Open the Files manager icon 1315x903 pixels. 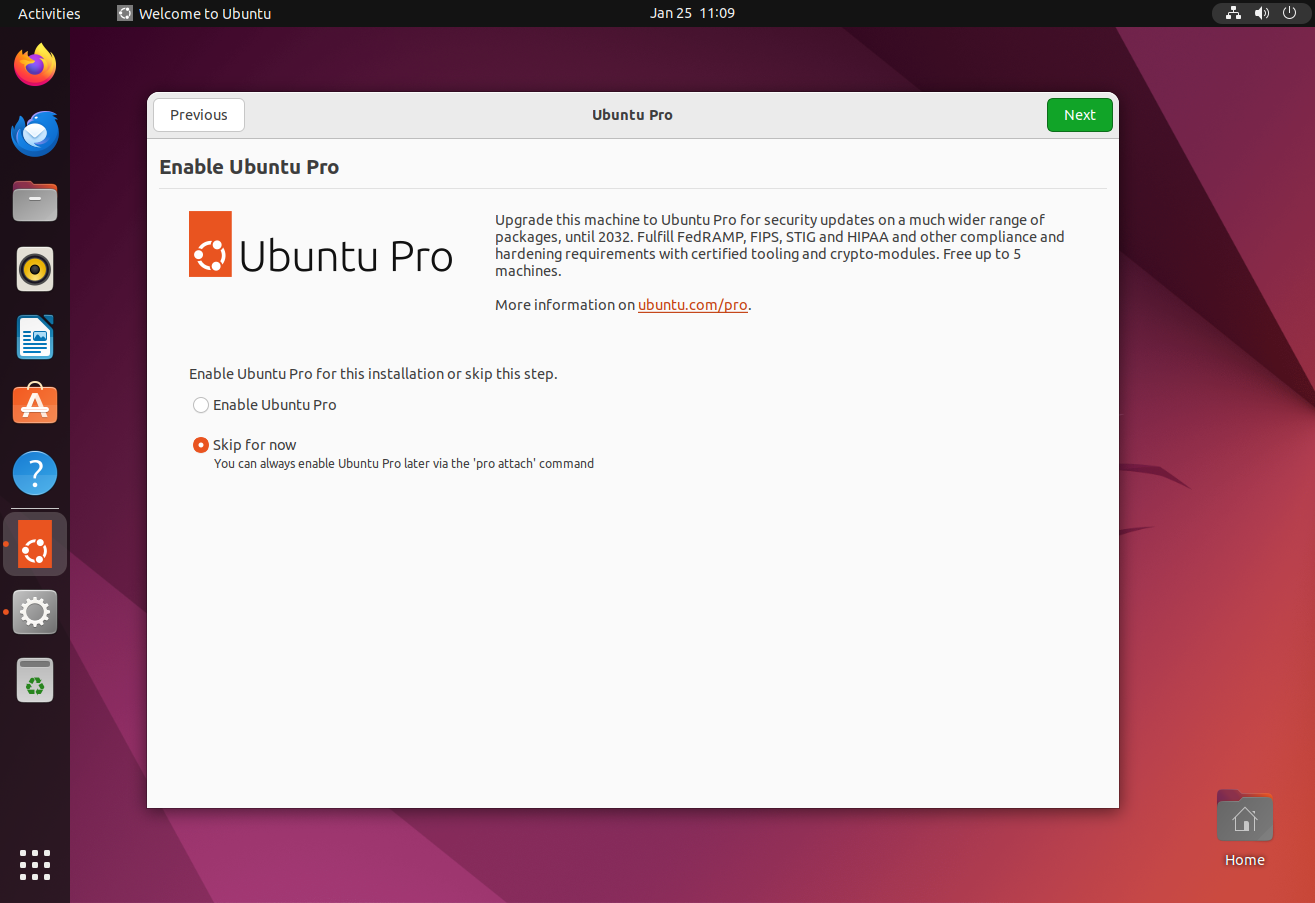click(x=35, y=202)
